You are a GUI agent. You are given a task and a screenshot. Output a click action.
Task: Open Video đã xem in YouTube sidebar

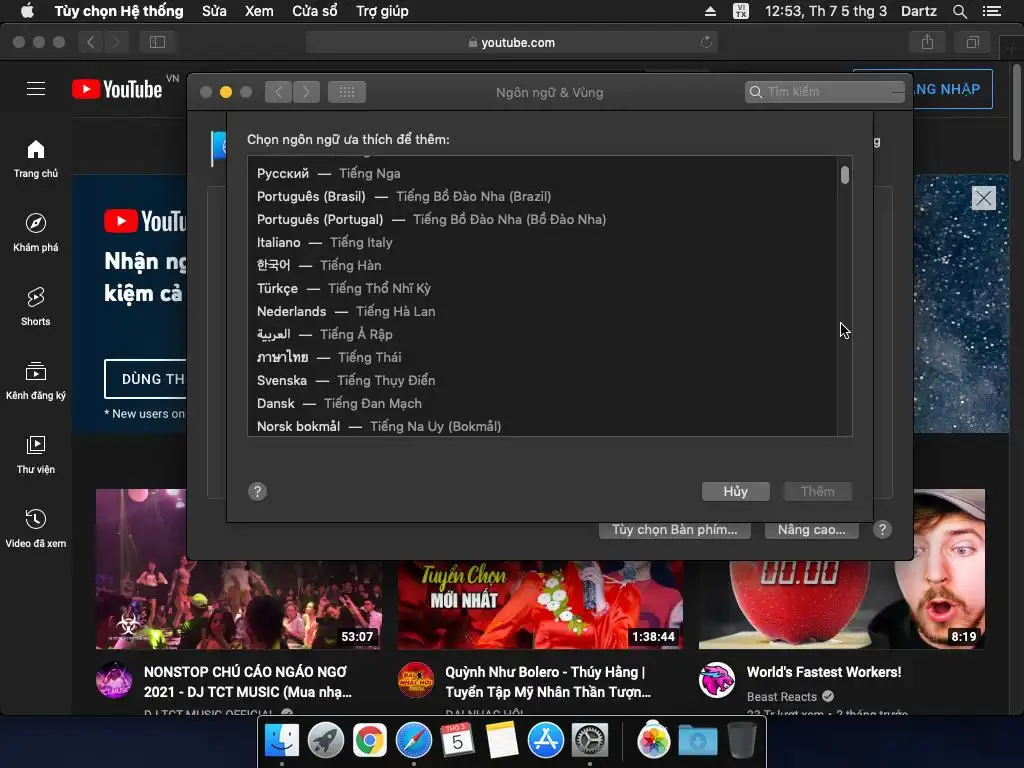(36, 528)
